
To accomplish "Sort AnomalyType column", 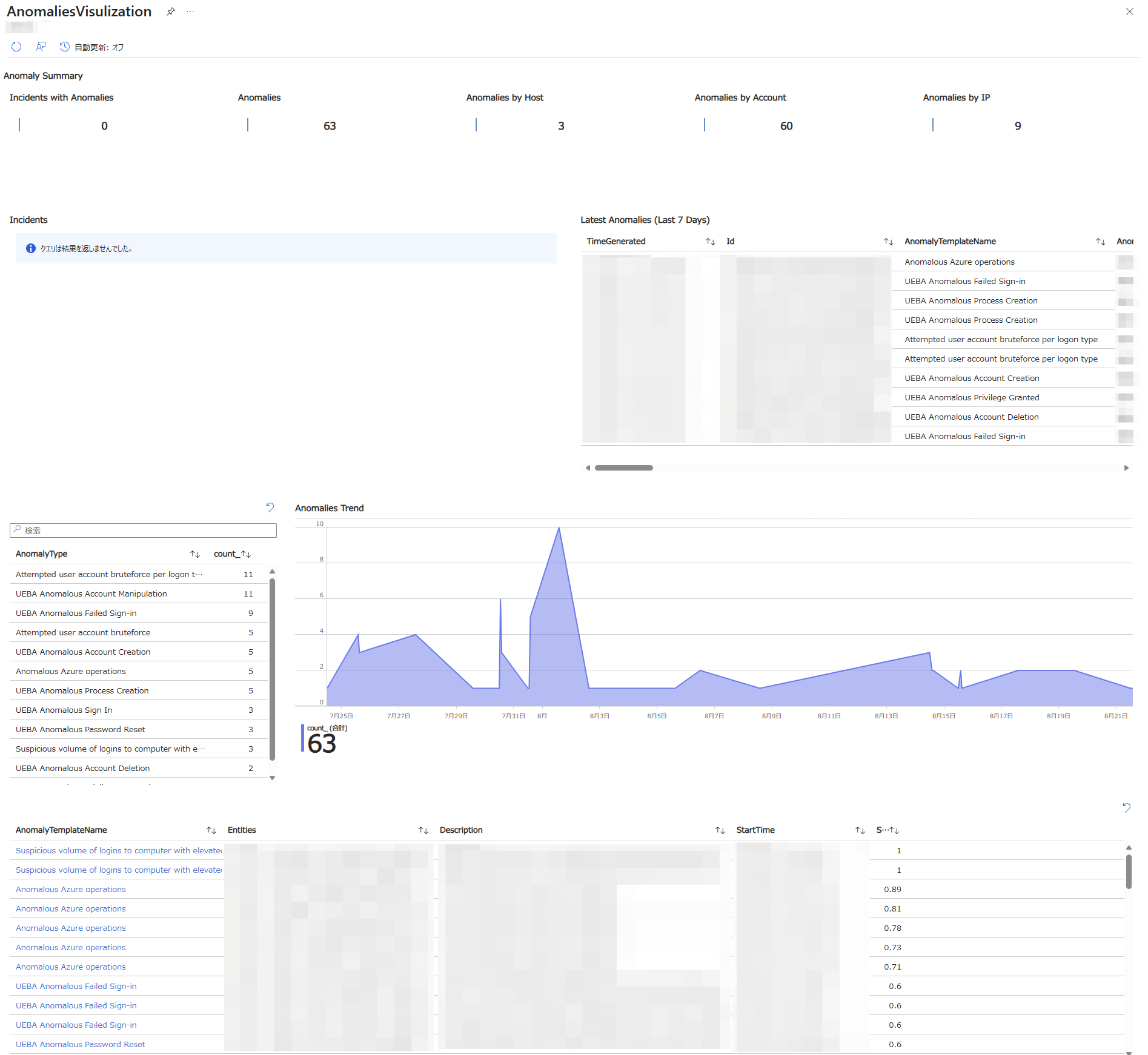I will tap(194, 554).
